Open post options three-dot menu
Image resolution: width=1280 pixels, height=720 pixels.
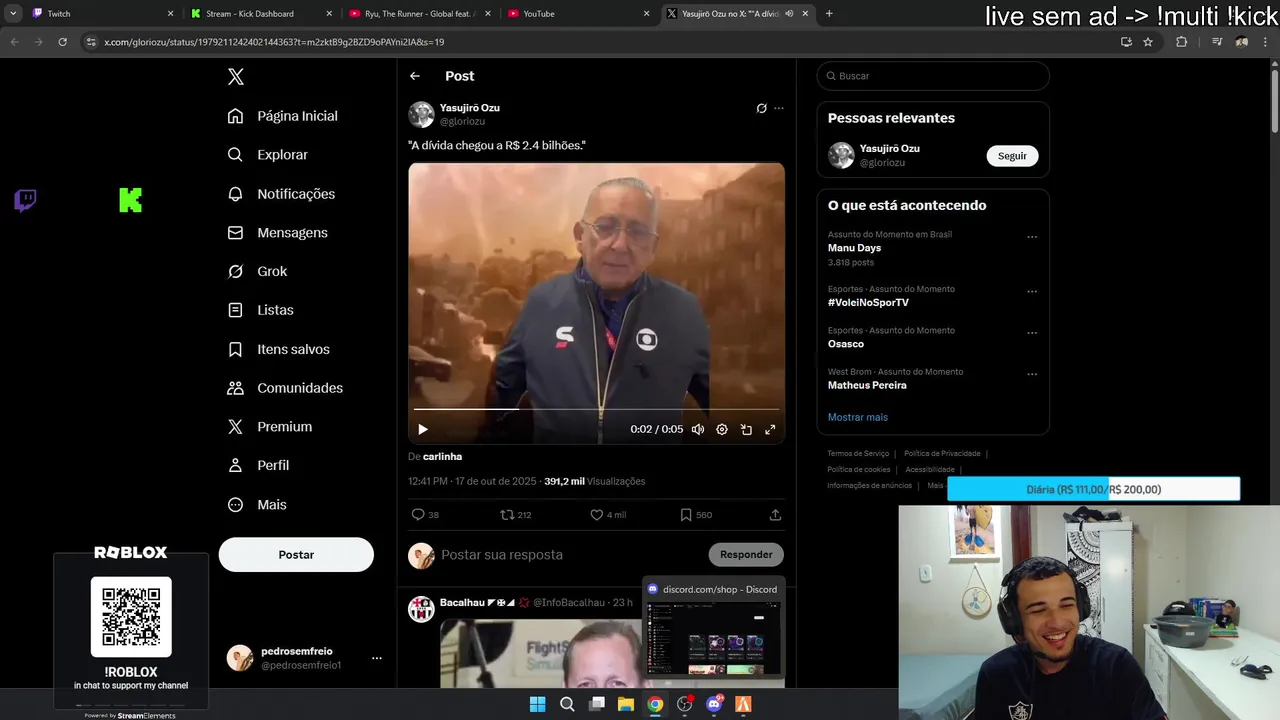point(779,108)
